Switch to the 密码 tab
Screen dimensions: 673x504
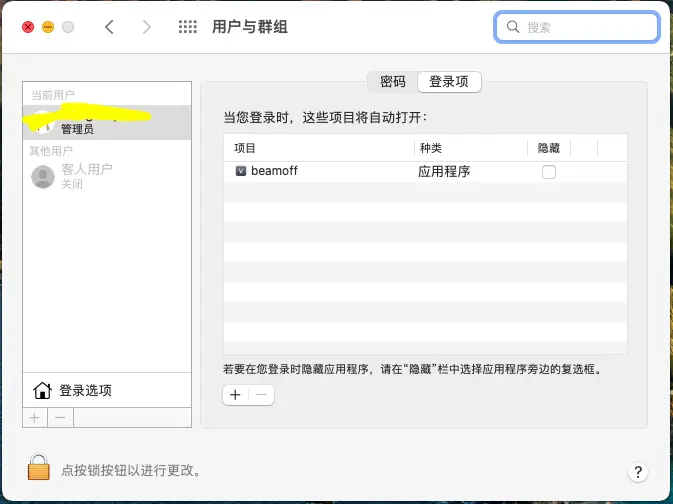392,82
